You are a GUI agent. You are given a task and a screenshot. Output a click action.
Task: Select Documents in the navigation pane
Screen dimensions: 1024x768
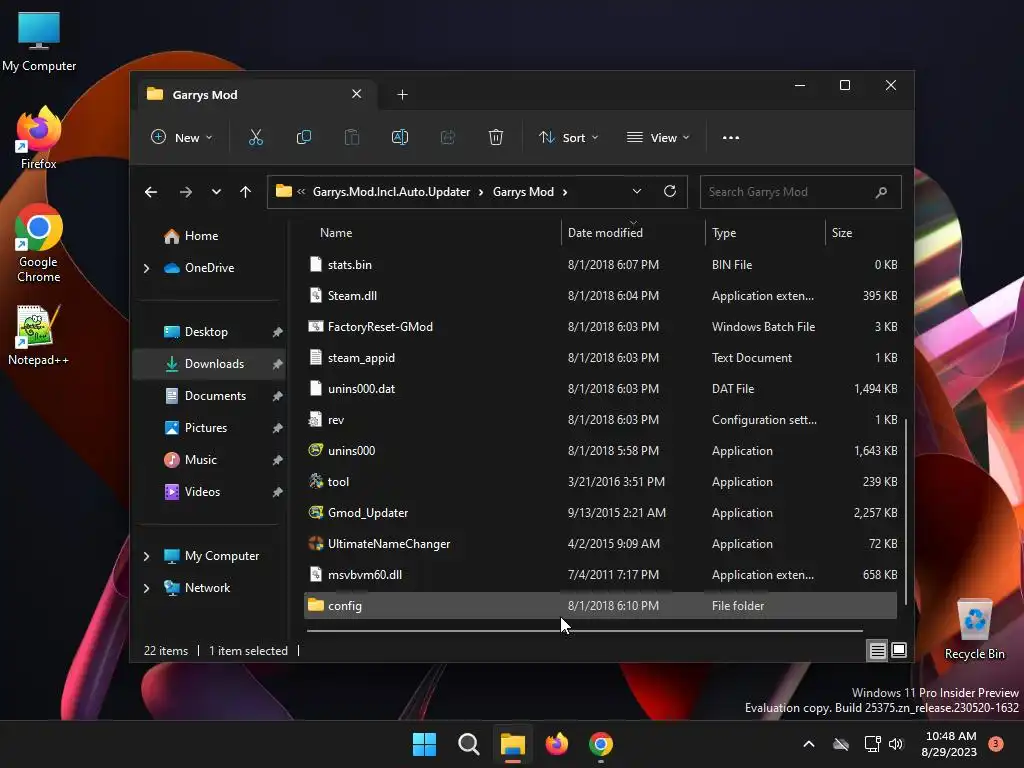209,396
